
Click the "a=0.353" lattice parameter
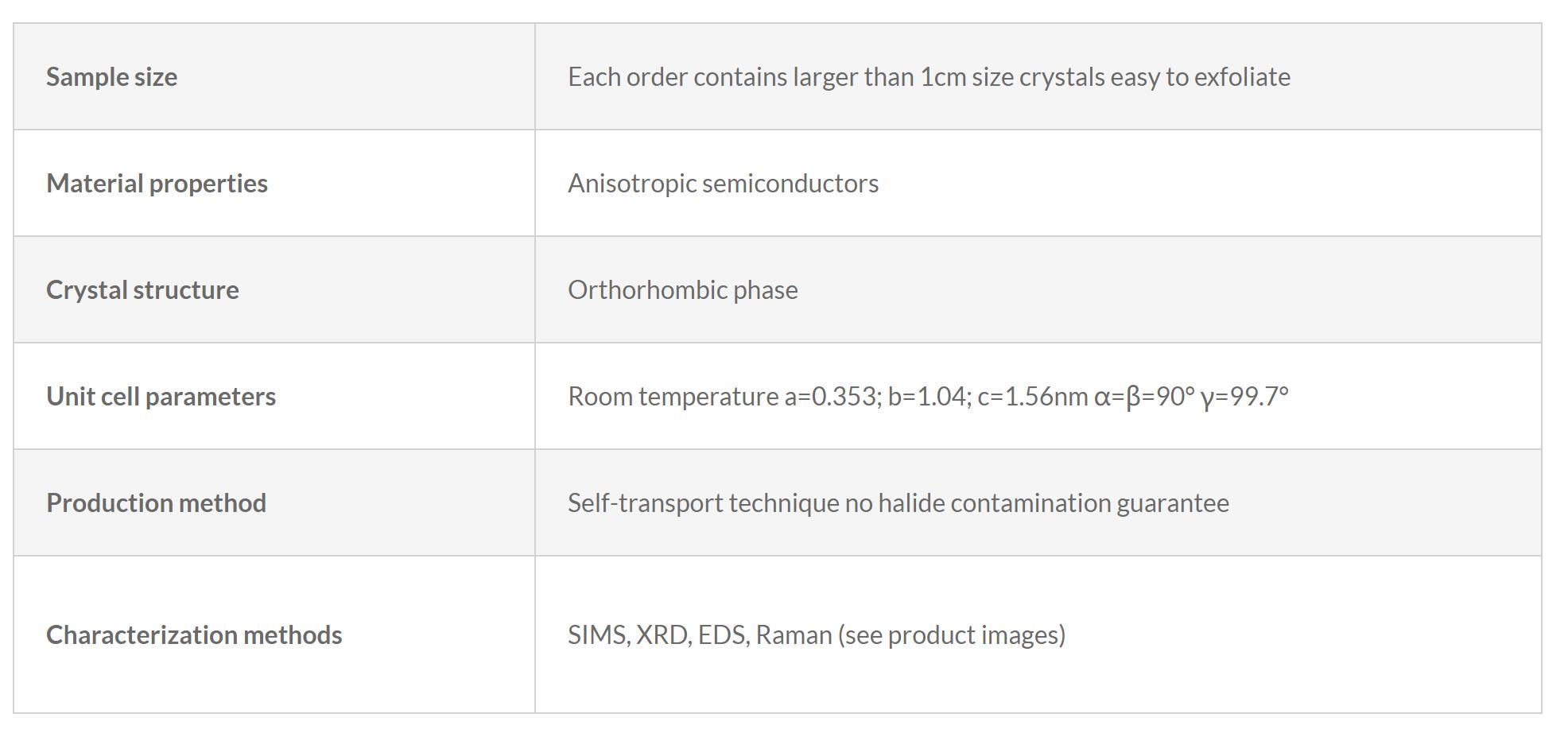tap(833, 397)
